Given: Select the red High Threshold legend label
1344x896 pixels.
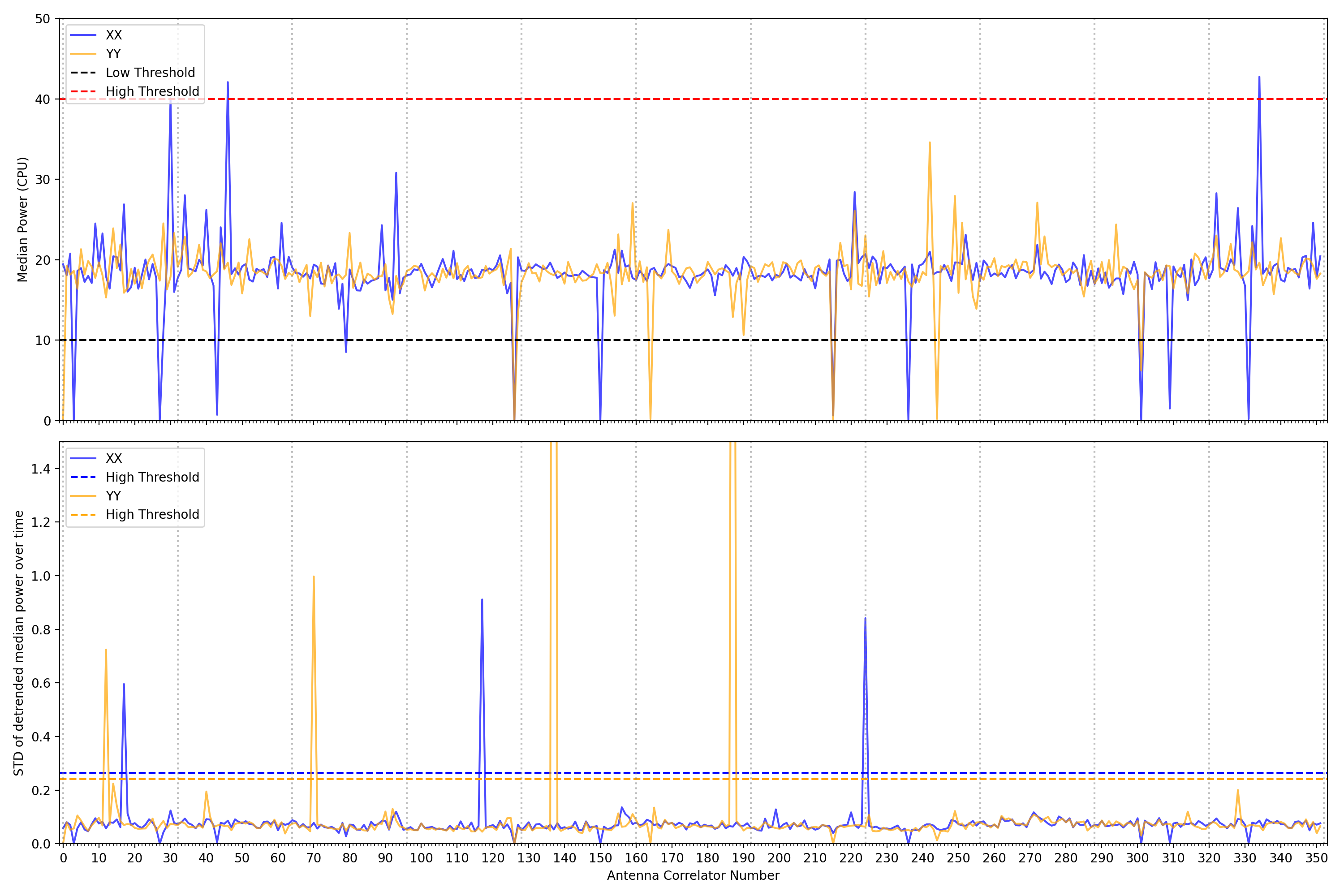Looking at the screenshot, I should 152,91.
